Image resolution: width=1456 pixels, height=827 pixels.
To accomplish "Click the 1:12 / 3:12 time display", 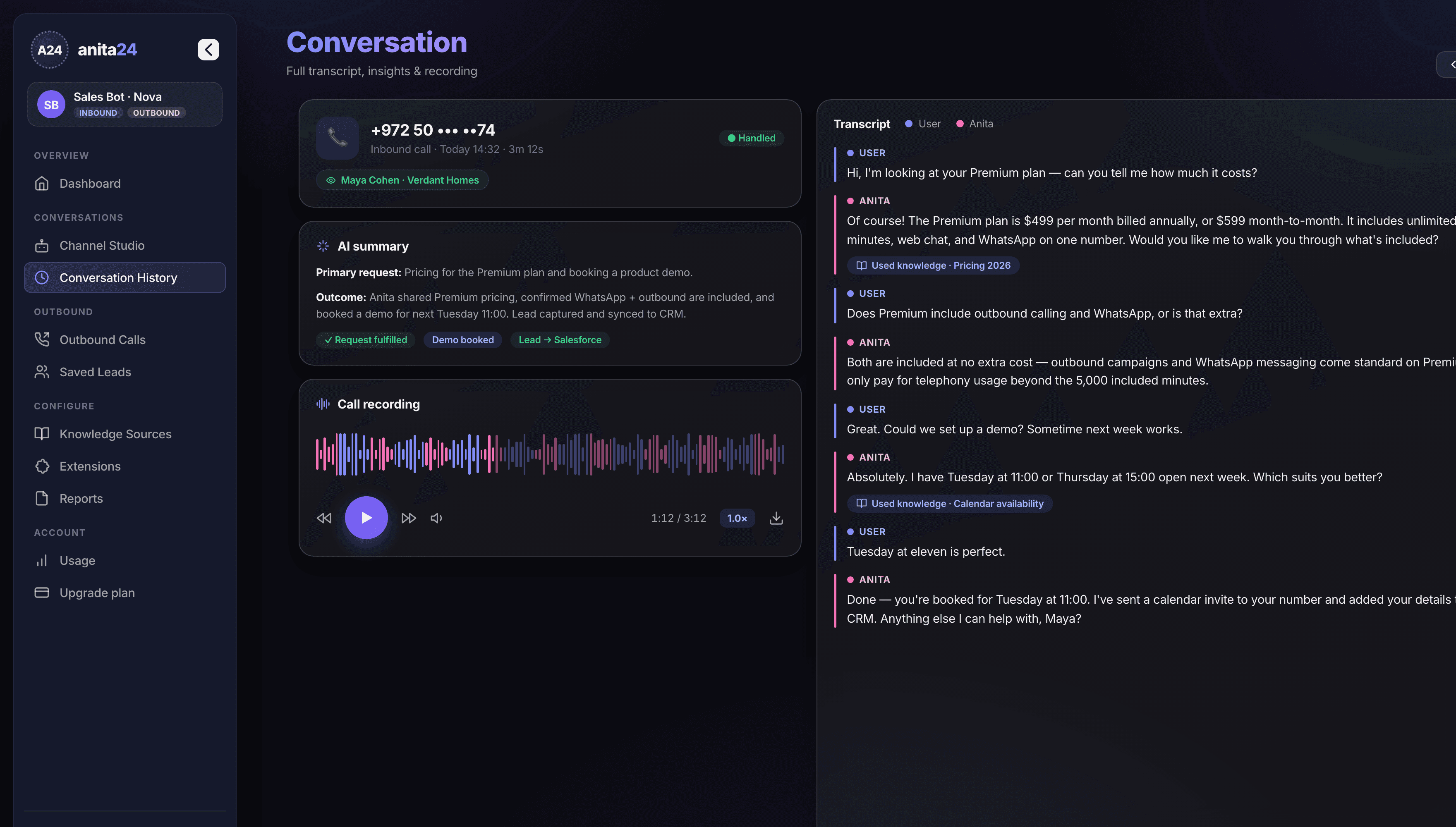I will point(679,518).
